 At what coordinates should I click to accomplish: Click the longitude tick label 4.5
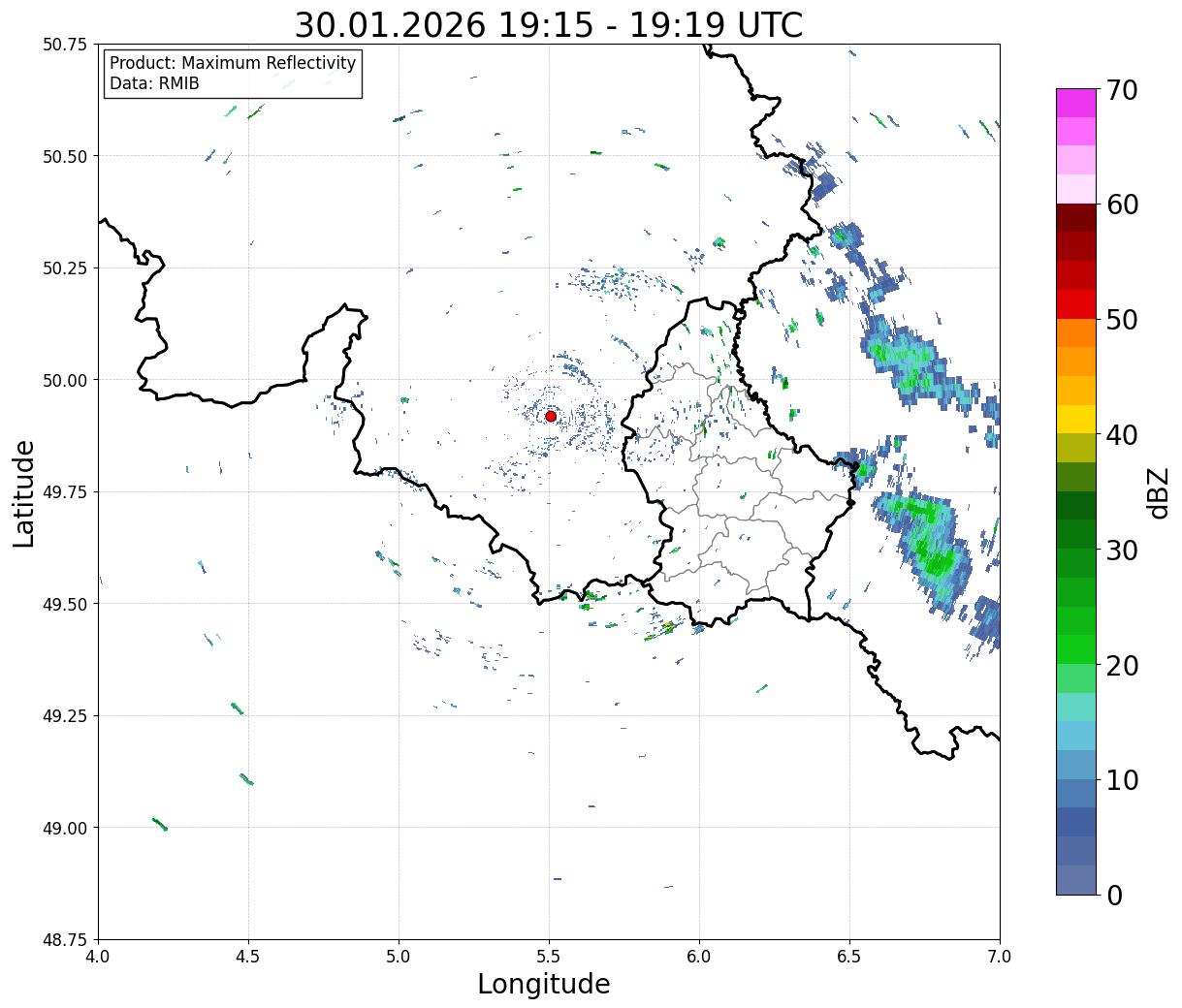[248, 957]
